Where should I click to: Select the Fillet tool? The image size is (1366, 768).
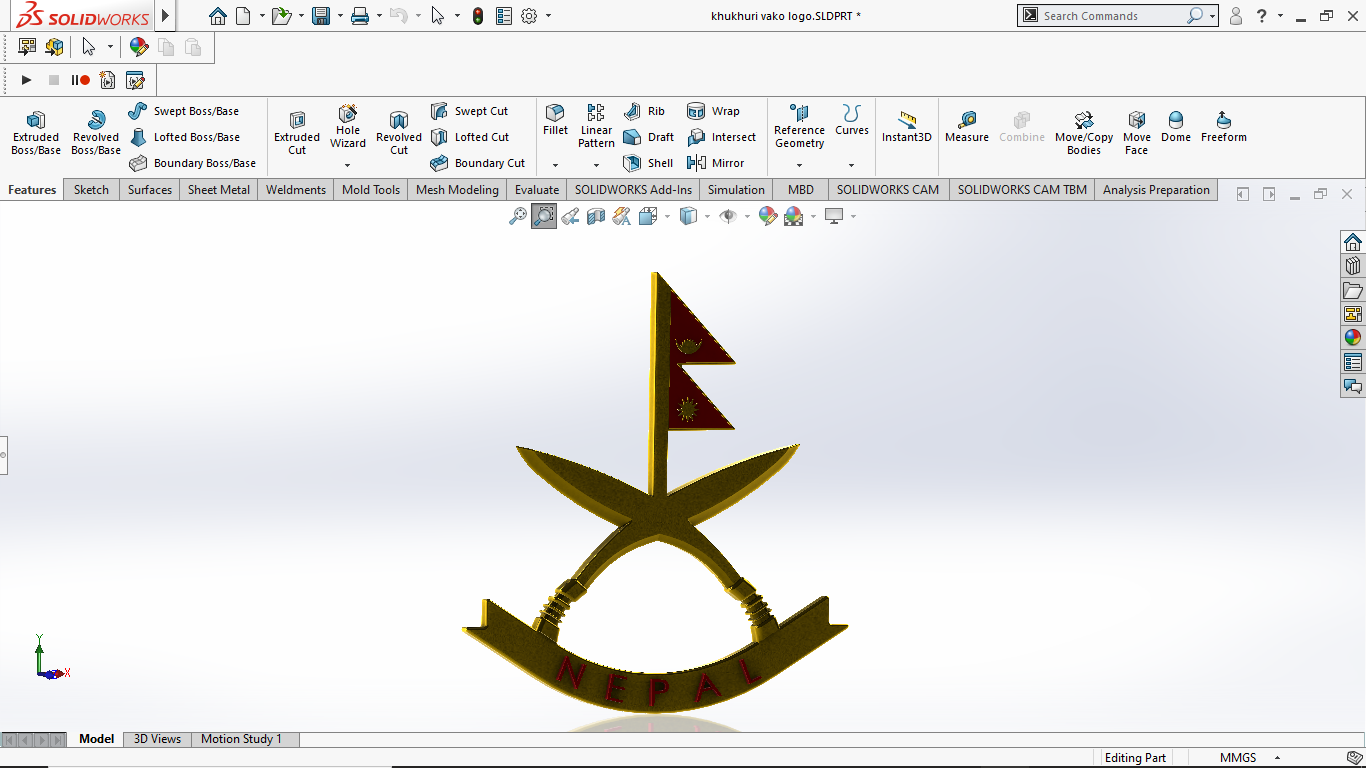[555, 120]
